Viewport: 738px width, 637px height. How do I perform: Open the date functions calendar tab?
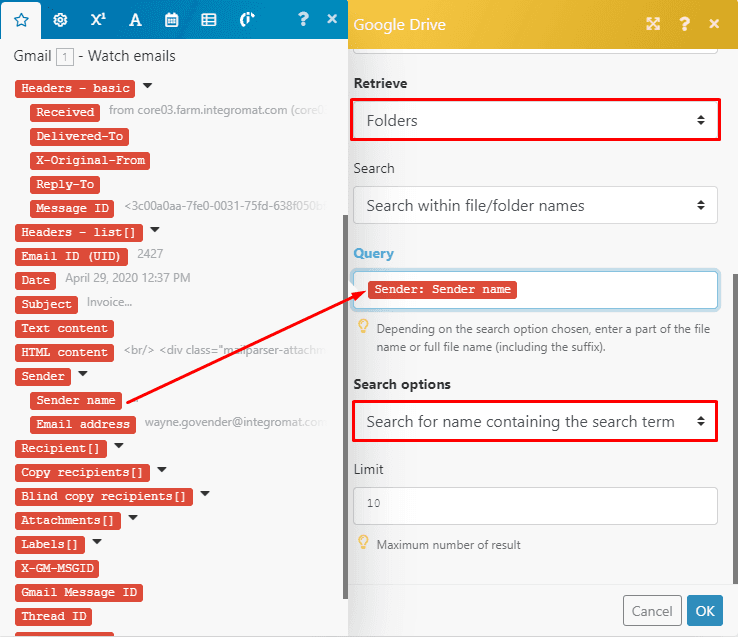coord(171,20)
